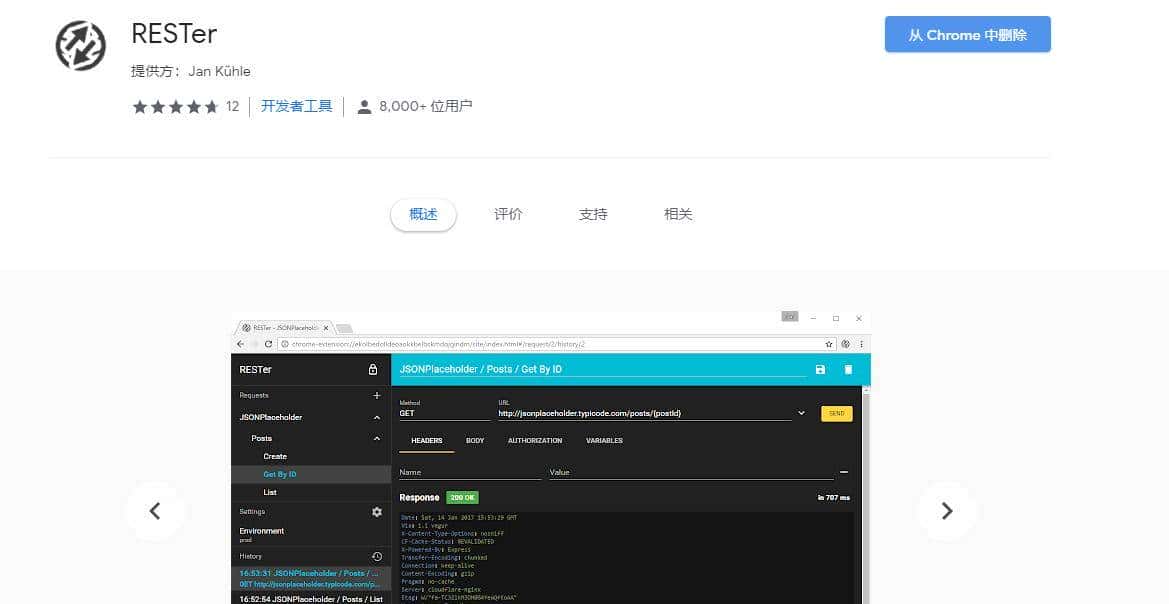Screen dimensions: 1169x604
Task: Switch to the 评价 tab
Action: (508, 214)
